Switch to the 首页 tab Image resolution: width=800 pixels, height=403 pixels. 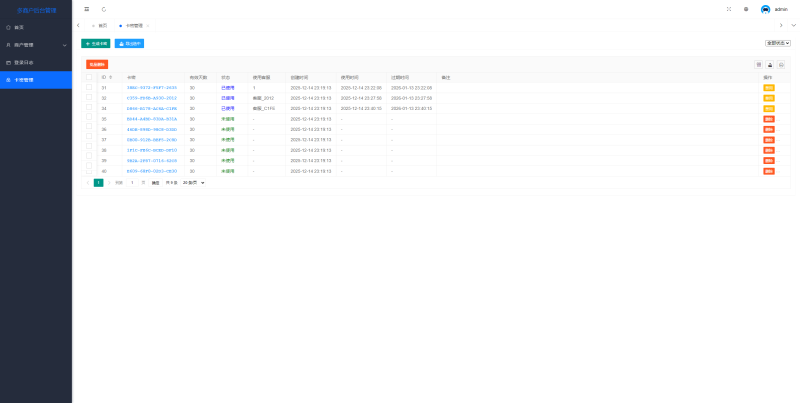point(100,25)
